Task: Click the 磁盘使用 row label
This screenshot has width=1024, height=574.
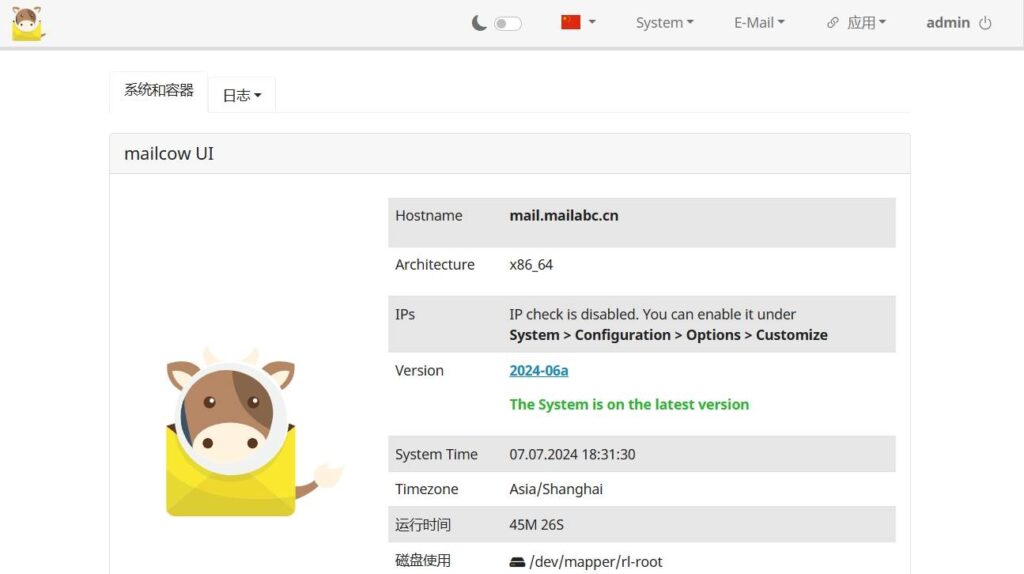Action: click(423, 560)
